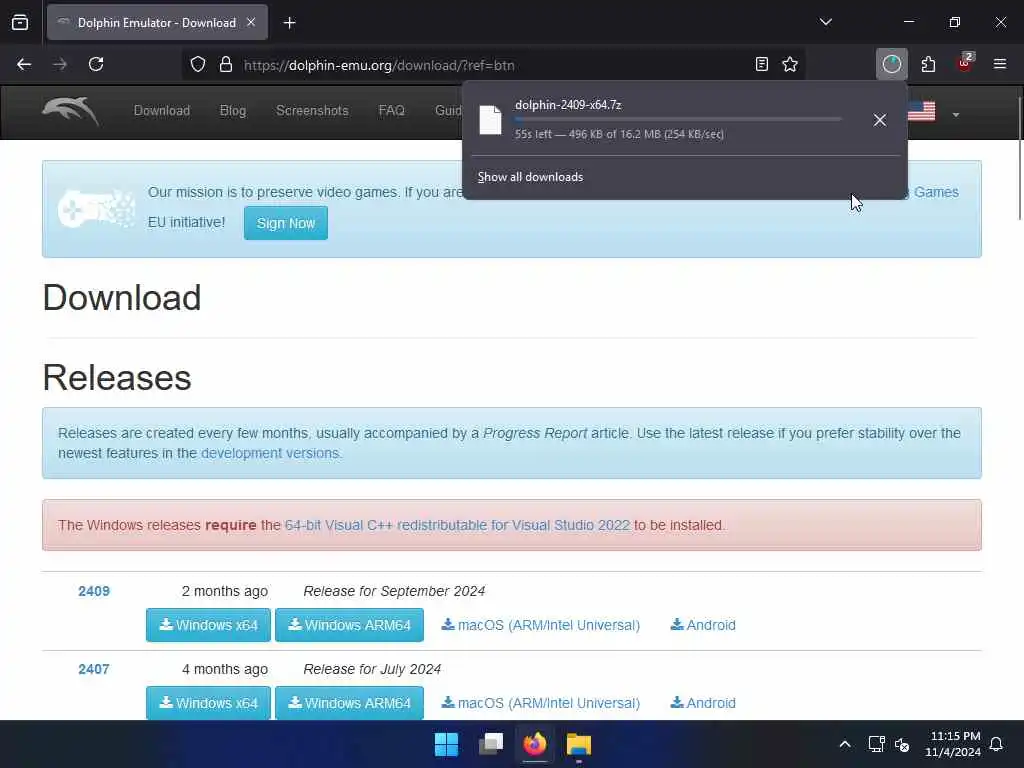
Task: Show hidden tray icons chevron
Action: 844,744
